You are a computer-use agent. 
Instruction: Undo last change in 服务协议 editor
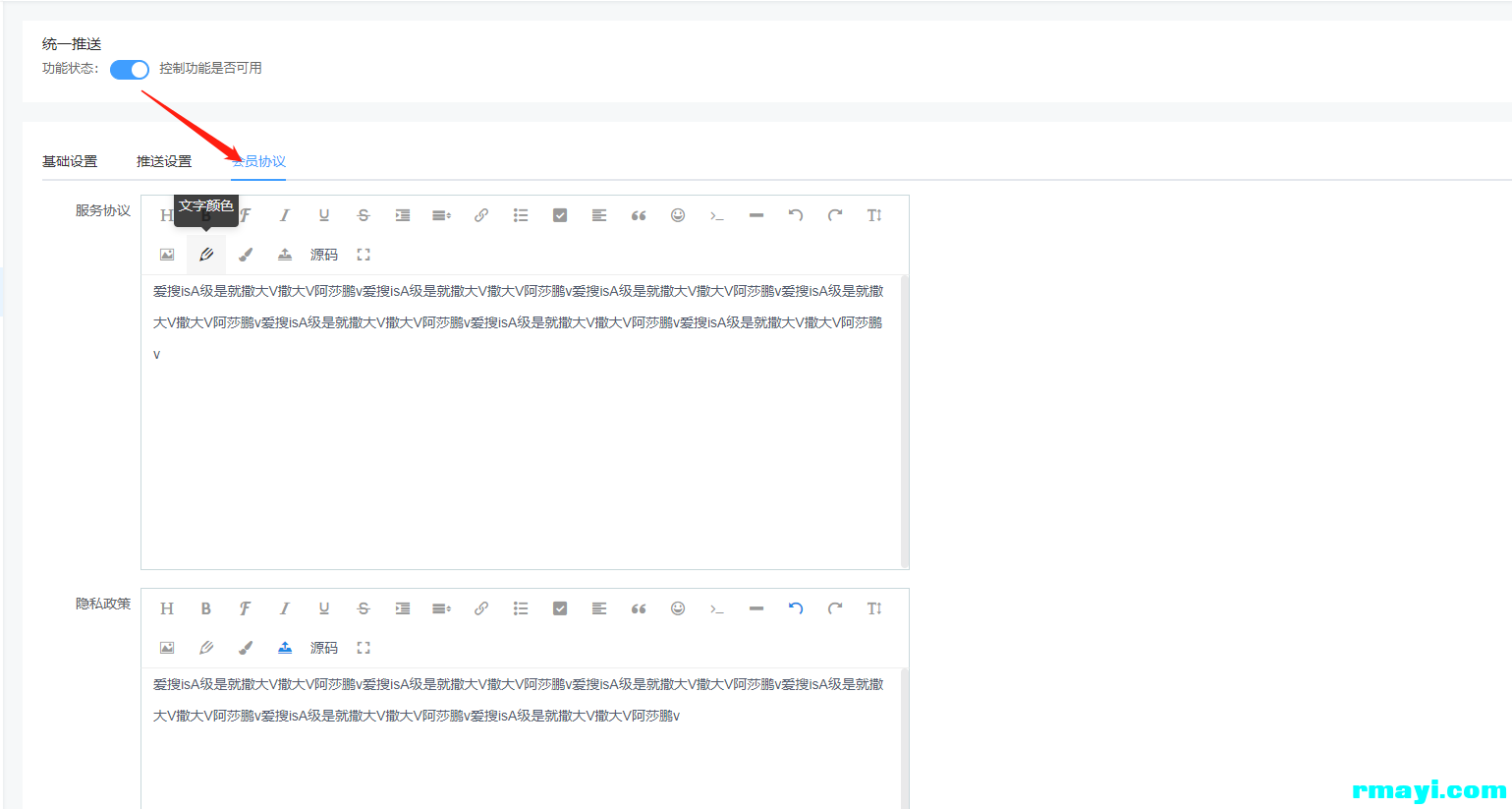point(796,215)
